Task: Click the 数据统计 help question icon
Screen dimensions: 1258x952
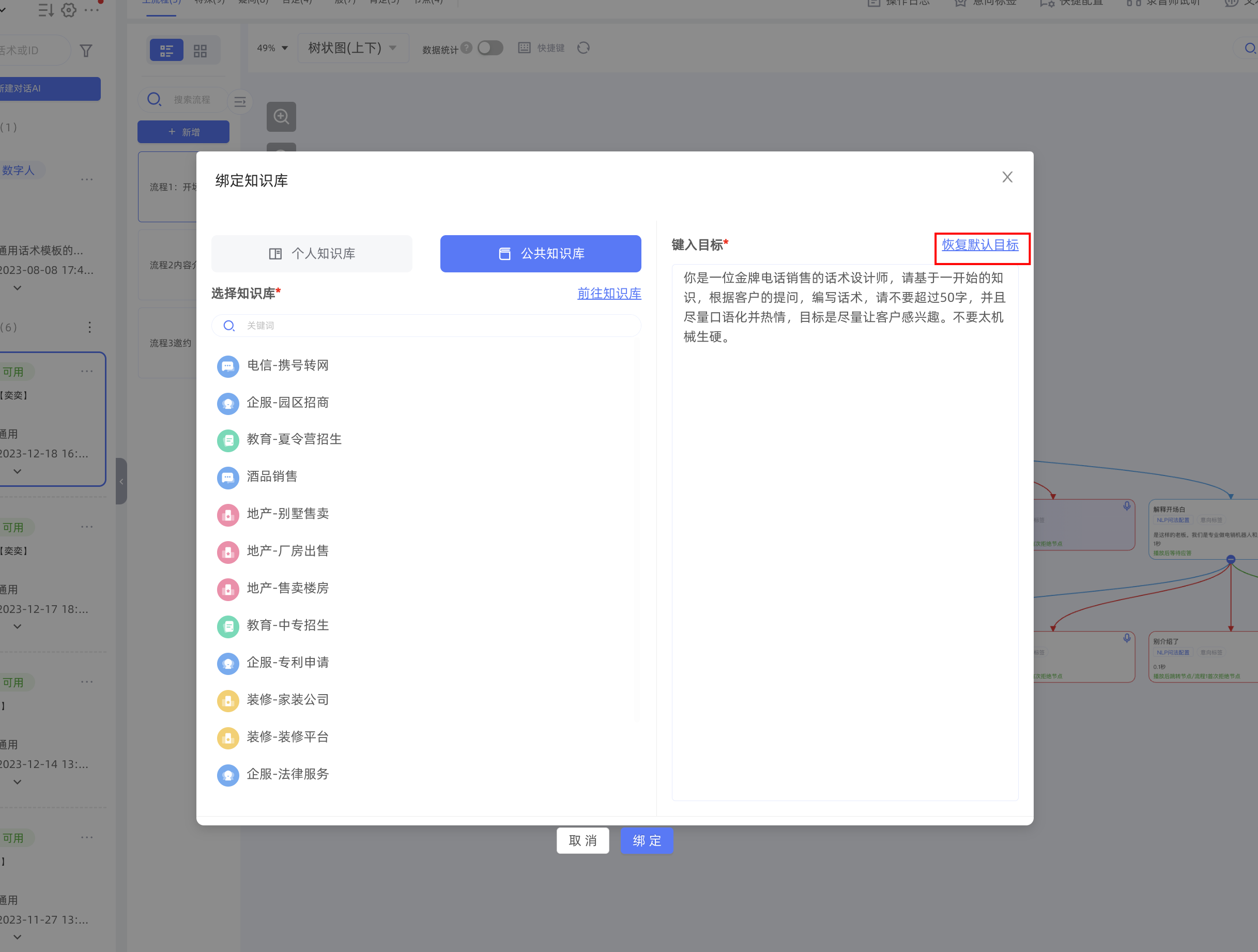Action: click(466, 48)
